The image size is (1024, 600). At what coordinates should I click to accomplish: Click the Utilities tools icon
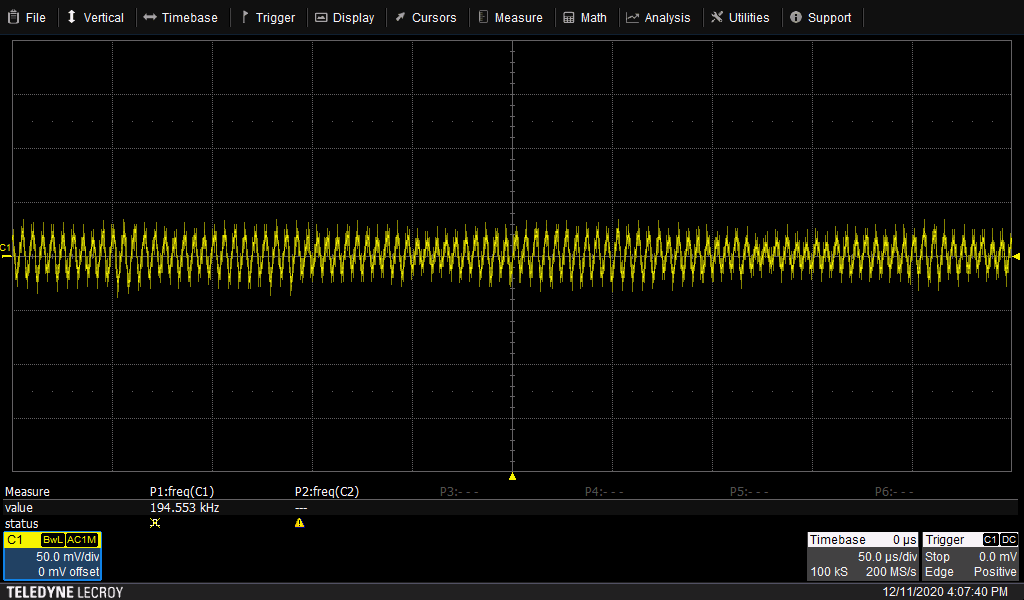(x=717, y=17)
